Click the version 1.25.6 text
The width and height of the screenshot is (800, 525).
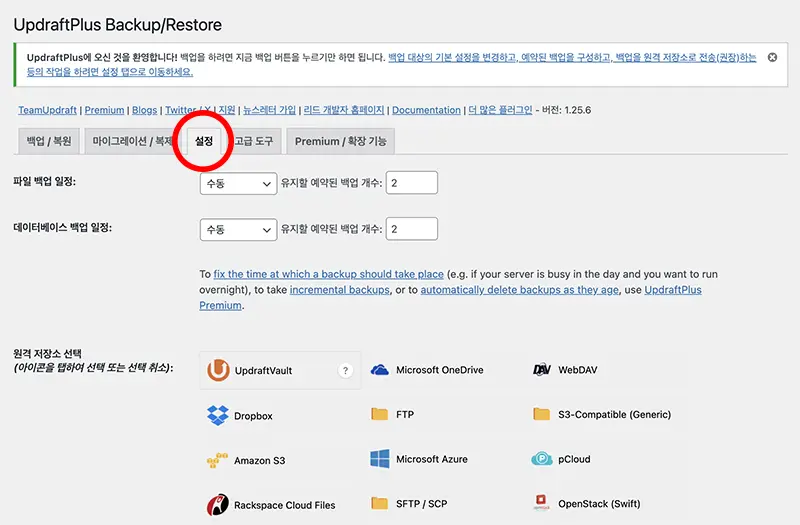click(x=566, y=110)
